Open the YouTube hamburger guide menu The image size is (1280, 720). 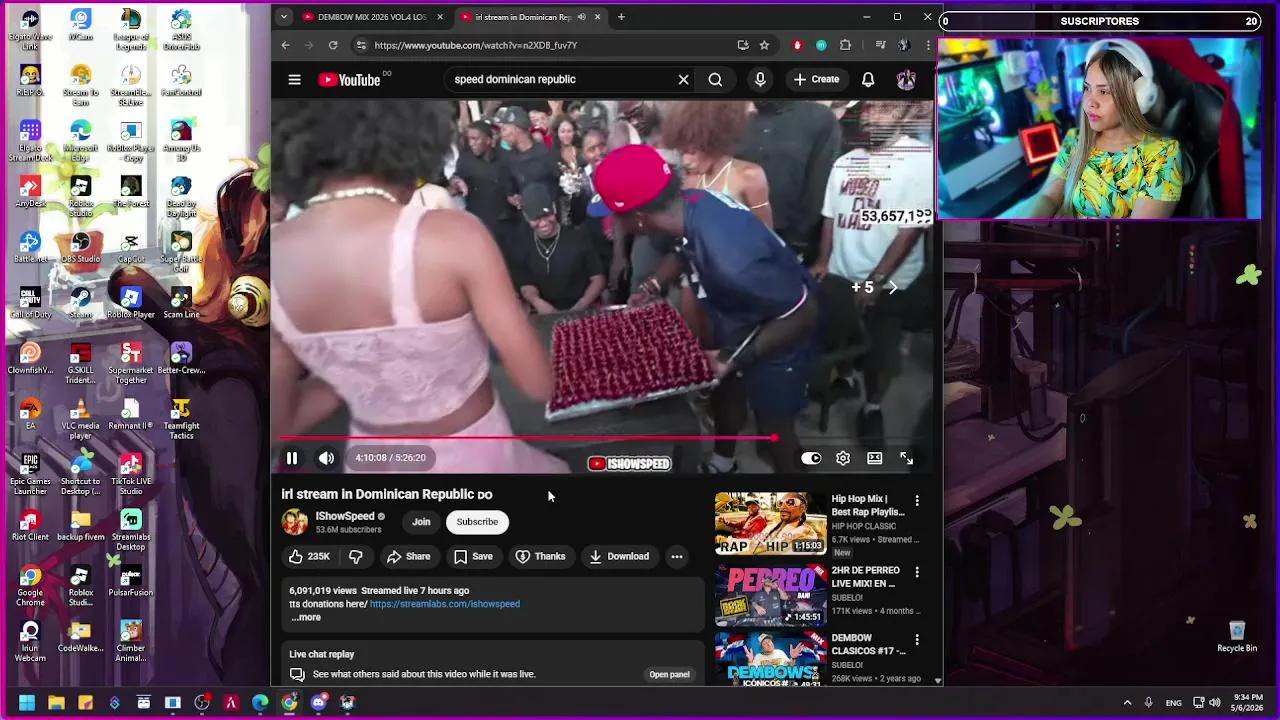[x=294, y=79]
